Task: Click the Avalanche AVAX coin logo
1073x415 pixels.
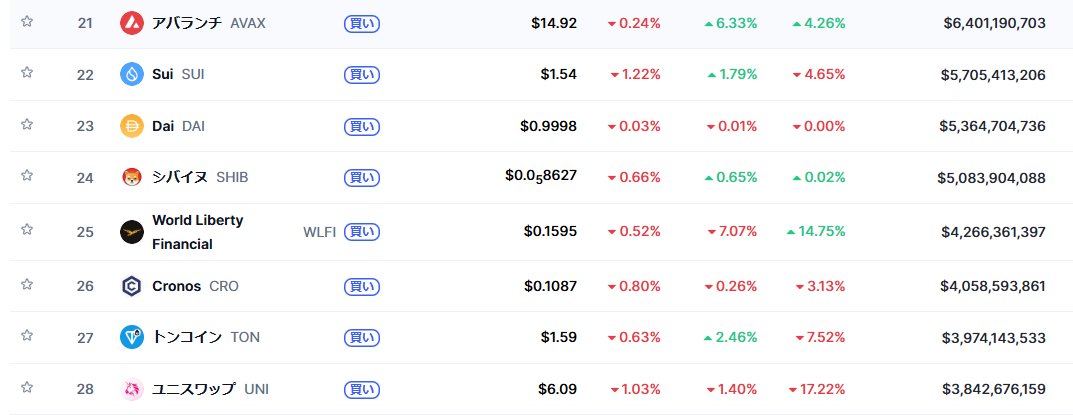Action: pos(132,22)
